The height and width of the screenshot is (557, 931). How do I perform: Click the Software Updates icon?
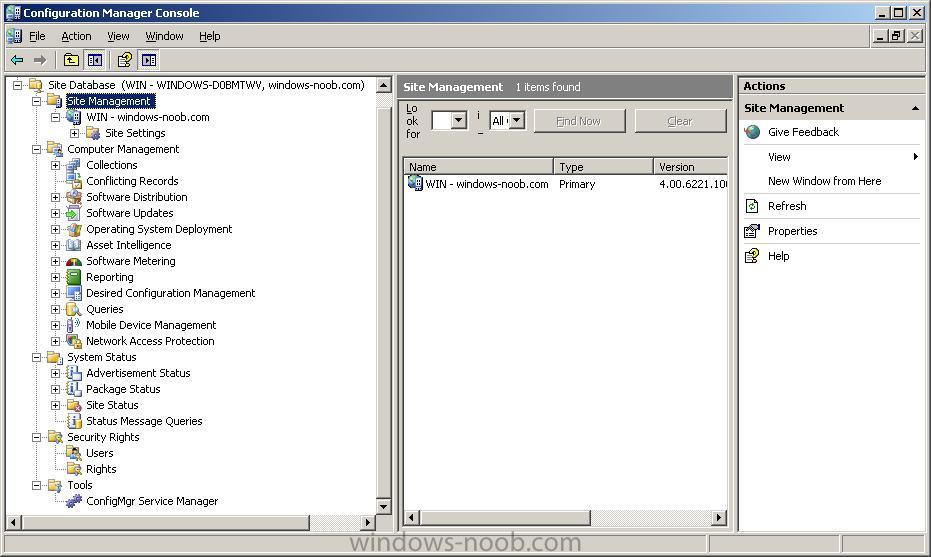click(74, 213)
